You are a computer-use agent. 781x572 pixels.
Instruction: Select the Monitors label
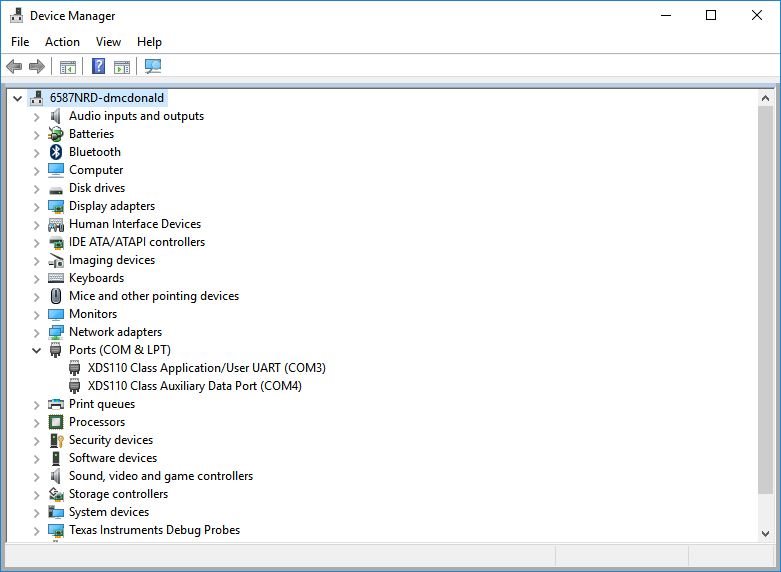click(93, 314)
